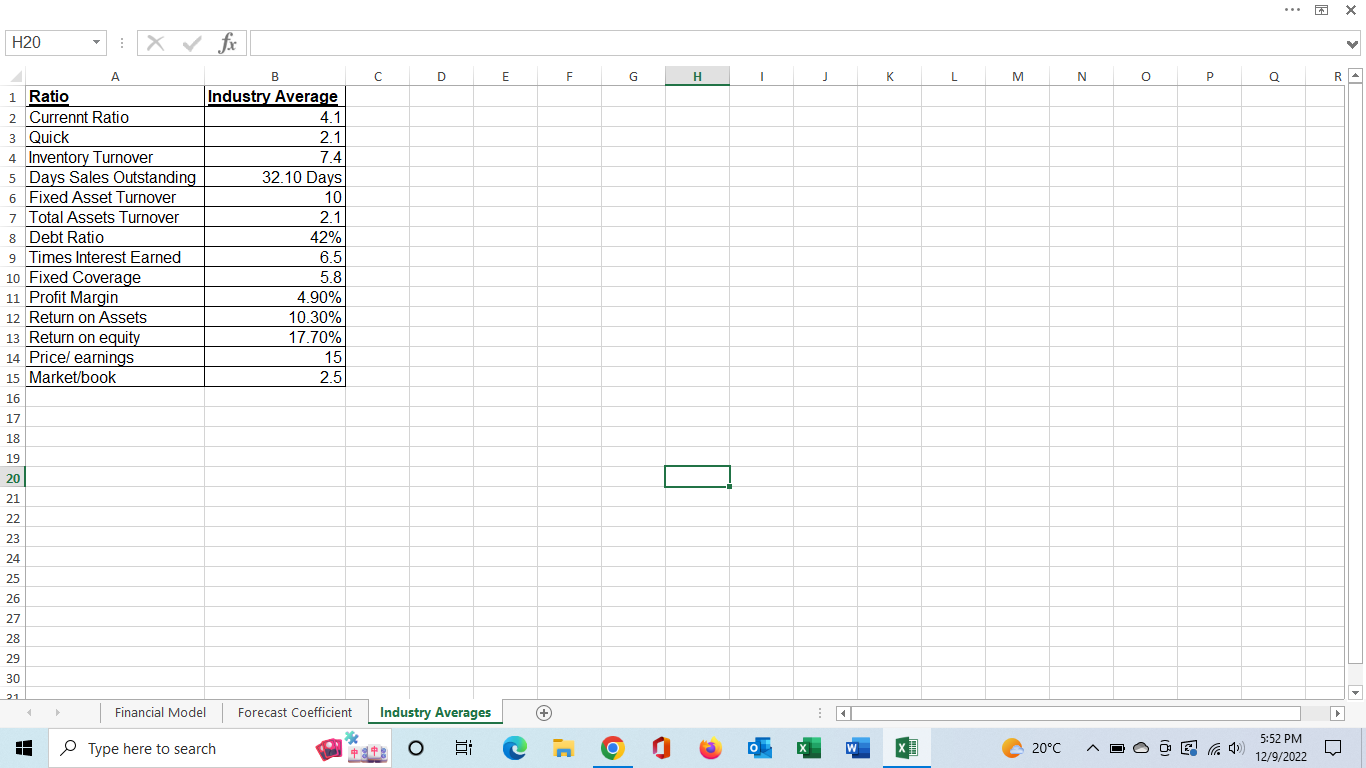Select the Industry Averages sheet tab

point(436,713)
